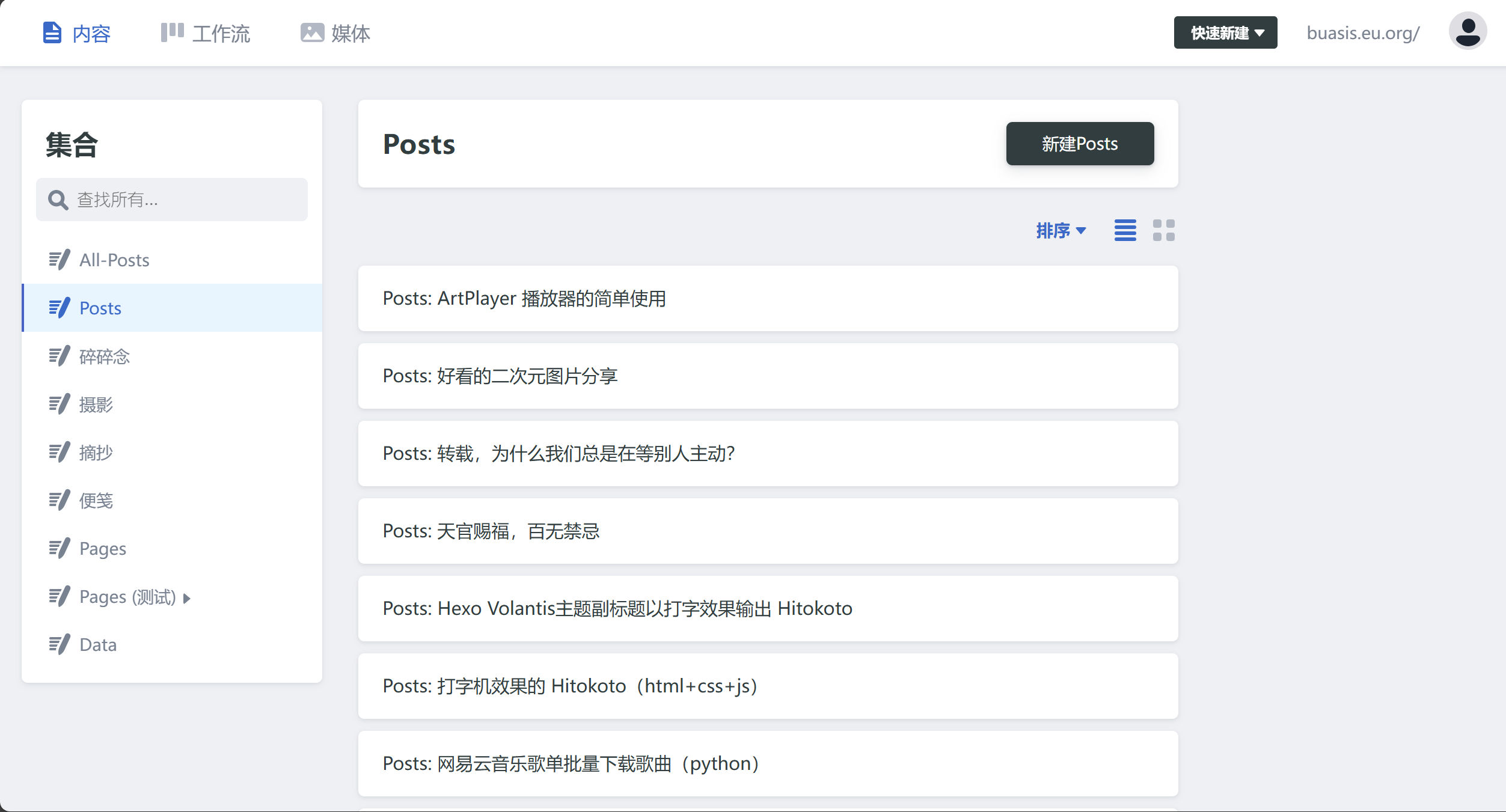Expand the Pages (测试) collection arrow
Image resolution: width=1506 pixels, height=812 pixels.
[x=187, y=598]
